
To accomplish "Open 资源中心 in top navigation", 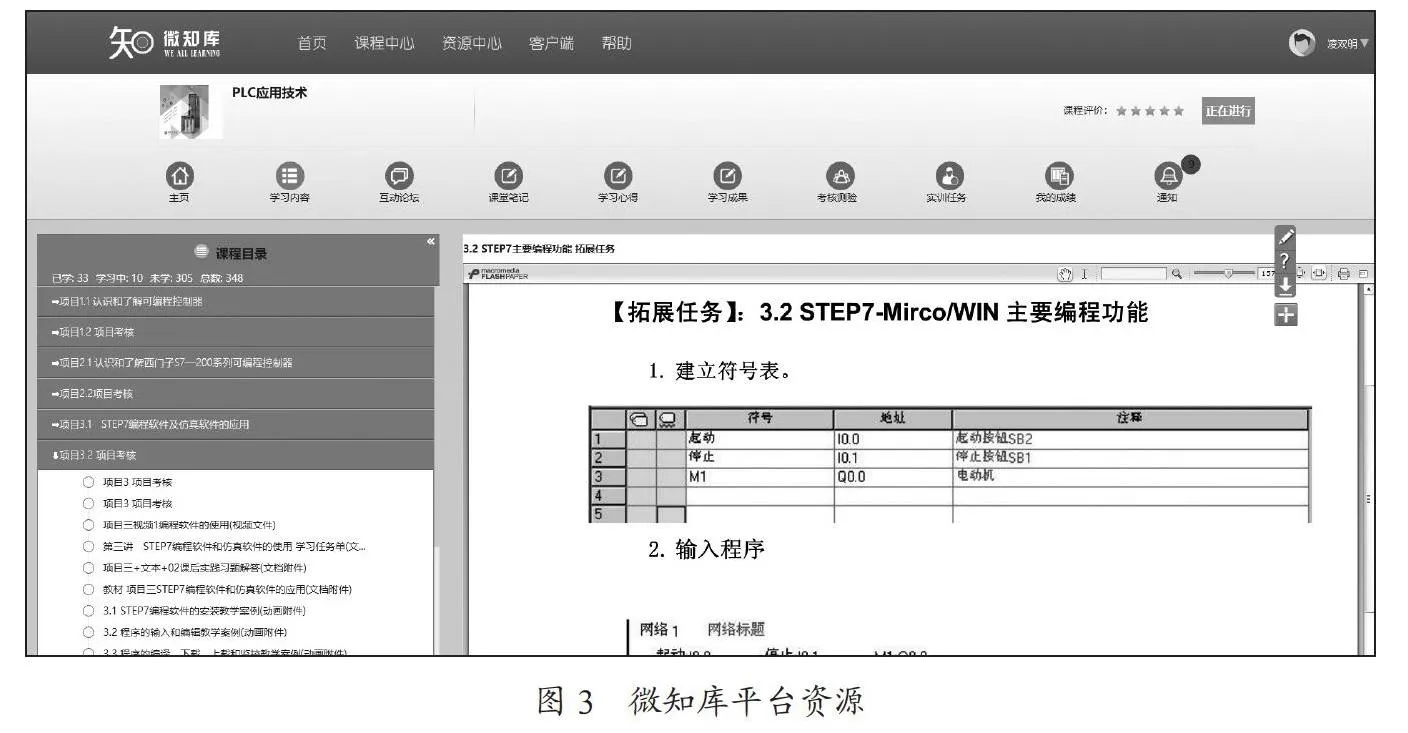I will pyautogui.click(x=472, y=44).
